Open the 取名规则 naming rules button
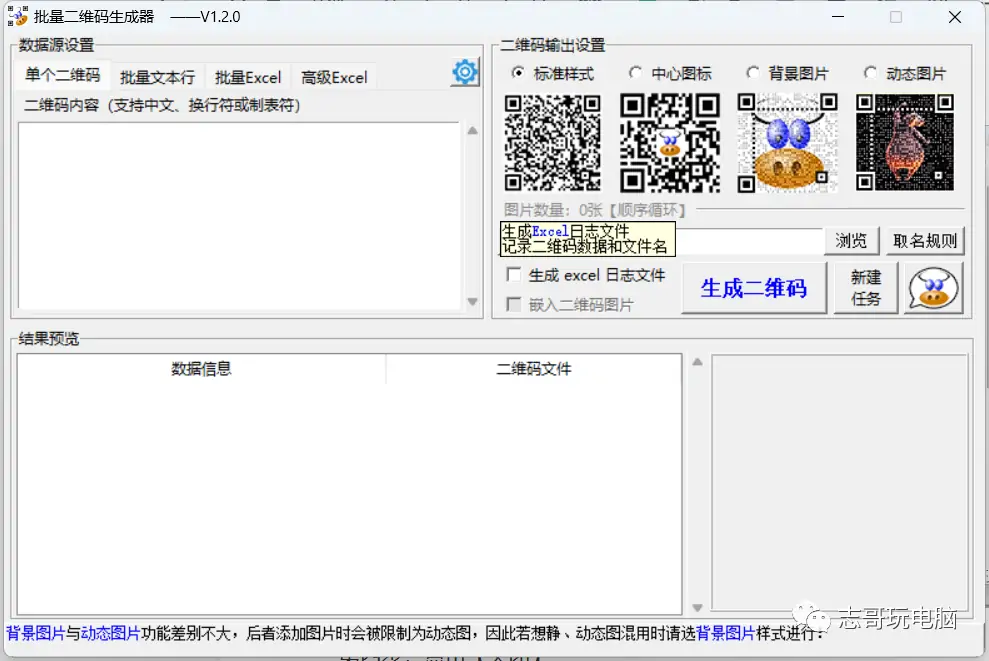 925,241
